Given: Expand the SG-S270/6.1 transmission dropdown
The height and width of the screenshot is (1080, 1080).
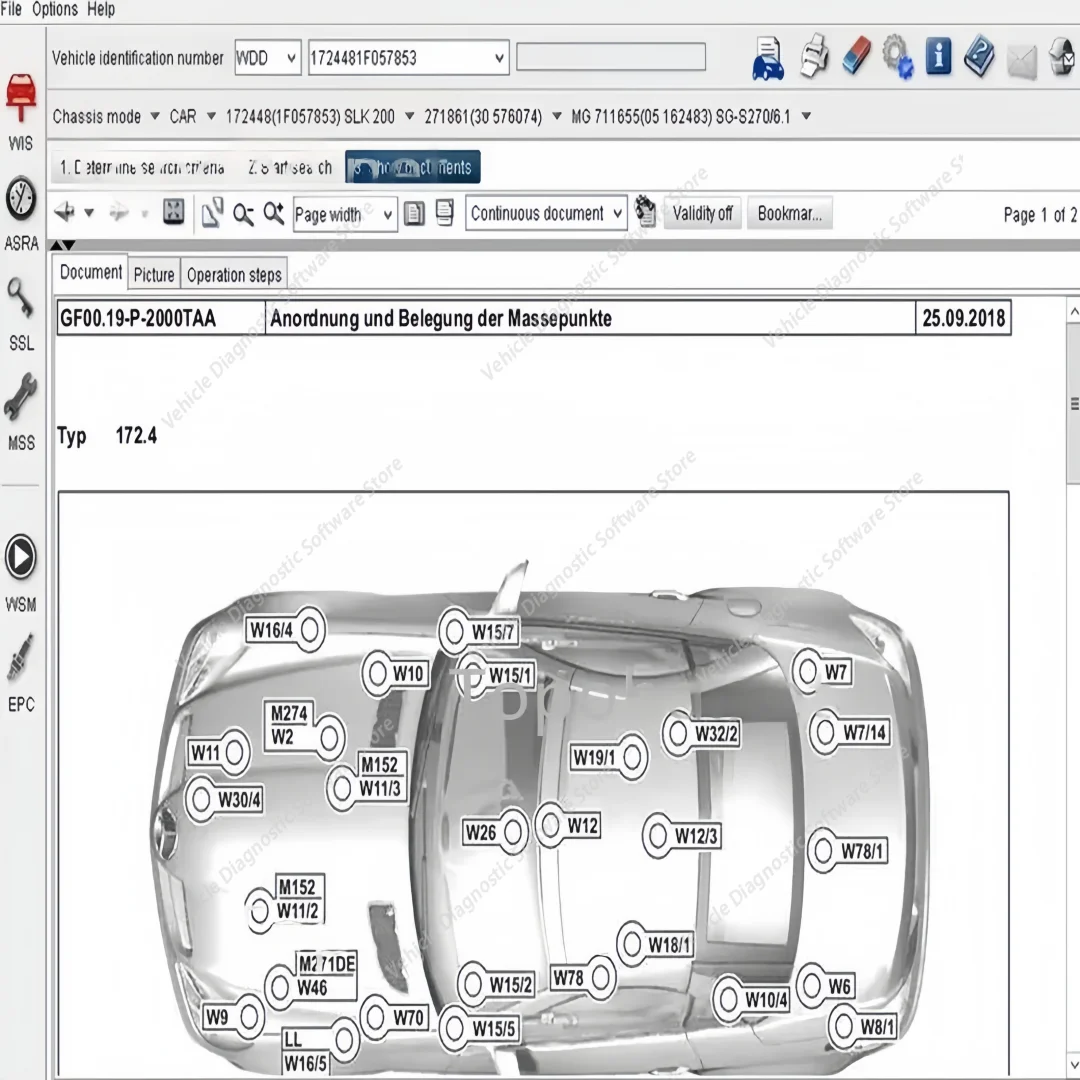Looking at the screenshot, I should point(806,116).
